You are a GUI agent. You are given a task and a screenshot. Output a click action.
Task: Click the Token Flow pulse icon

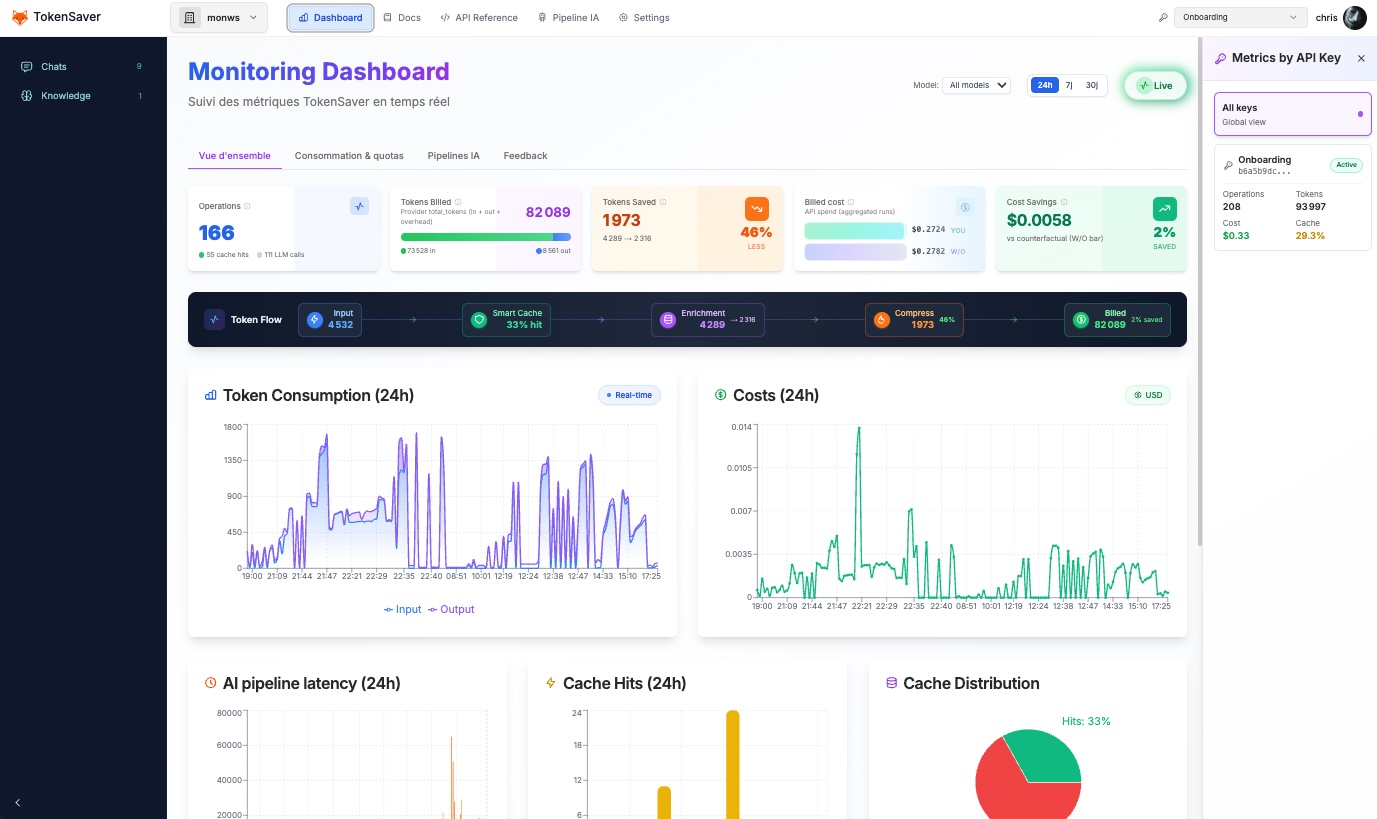(214, 320)
